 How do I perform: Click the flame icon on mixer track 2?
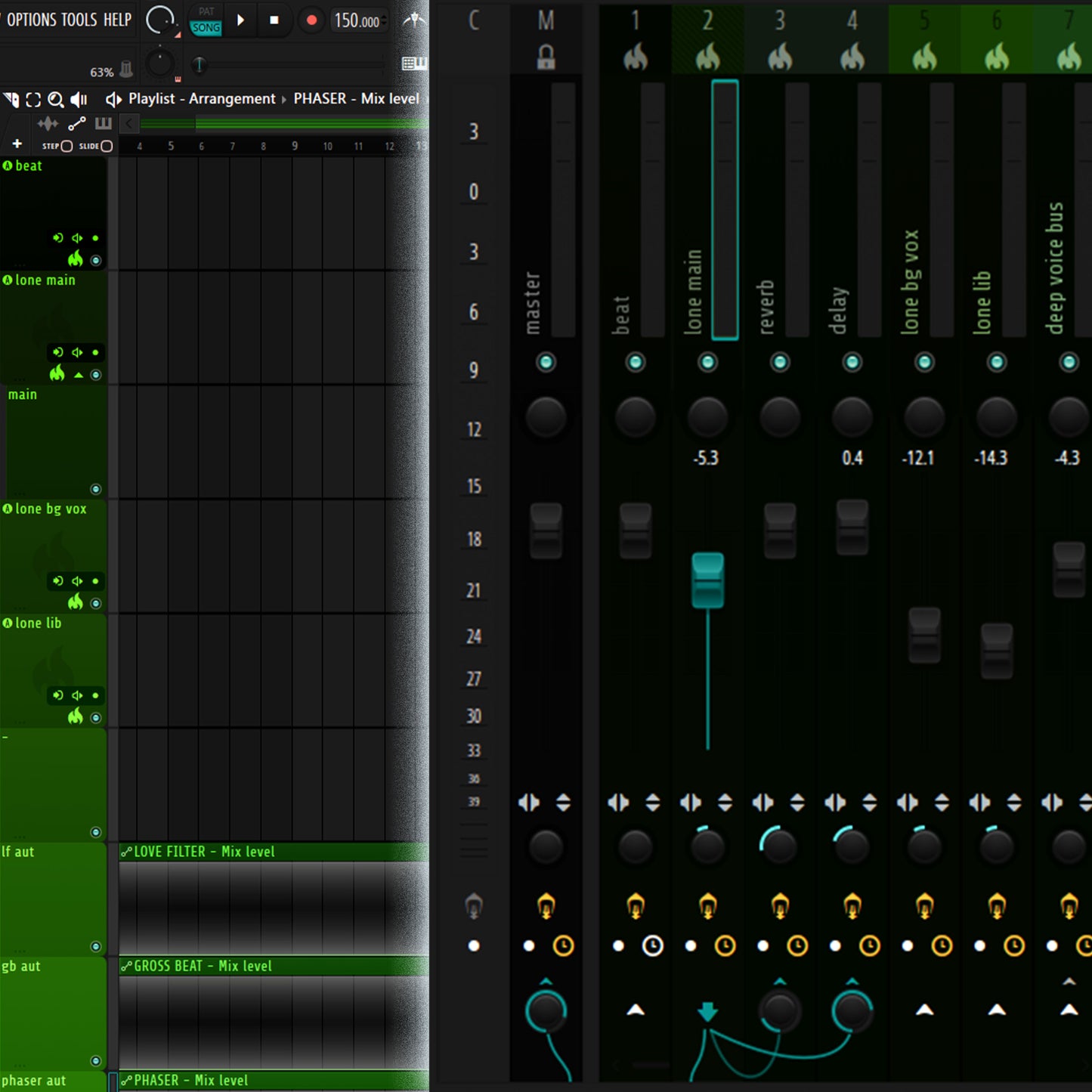coord(708,57)
